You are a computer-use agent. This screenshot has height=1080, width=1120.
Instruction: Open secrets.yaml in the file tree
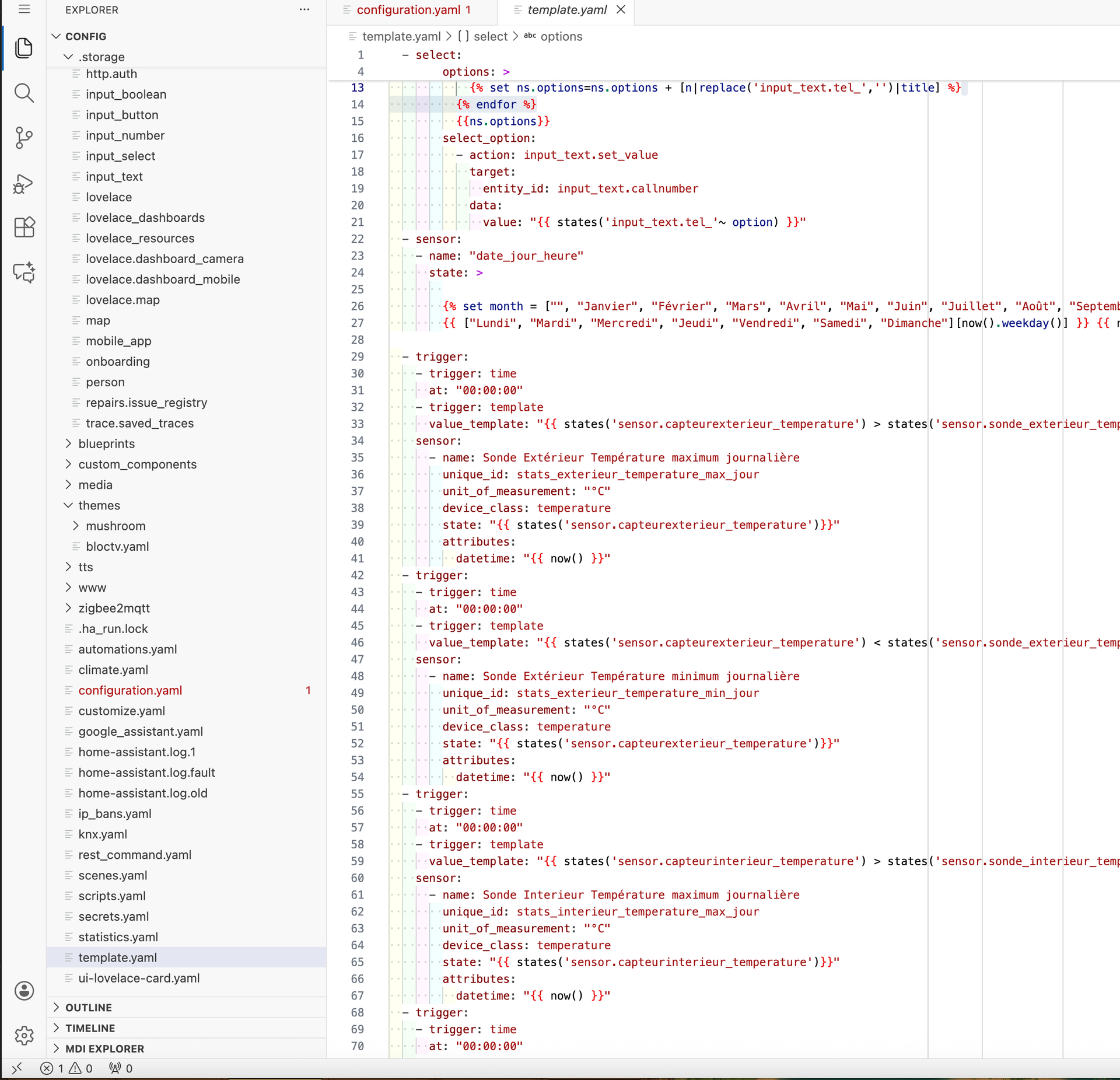pyautogui.click(x=113, y=916)
